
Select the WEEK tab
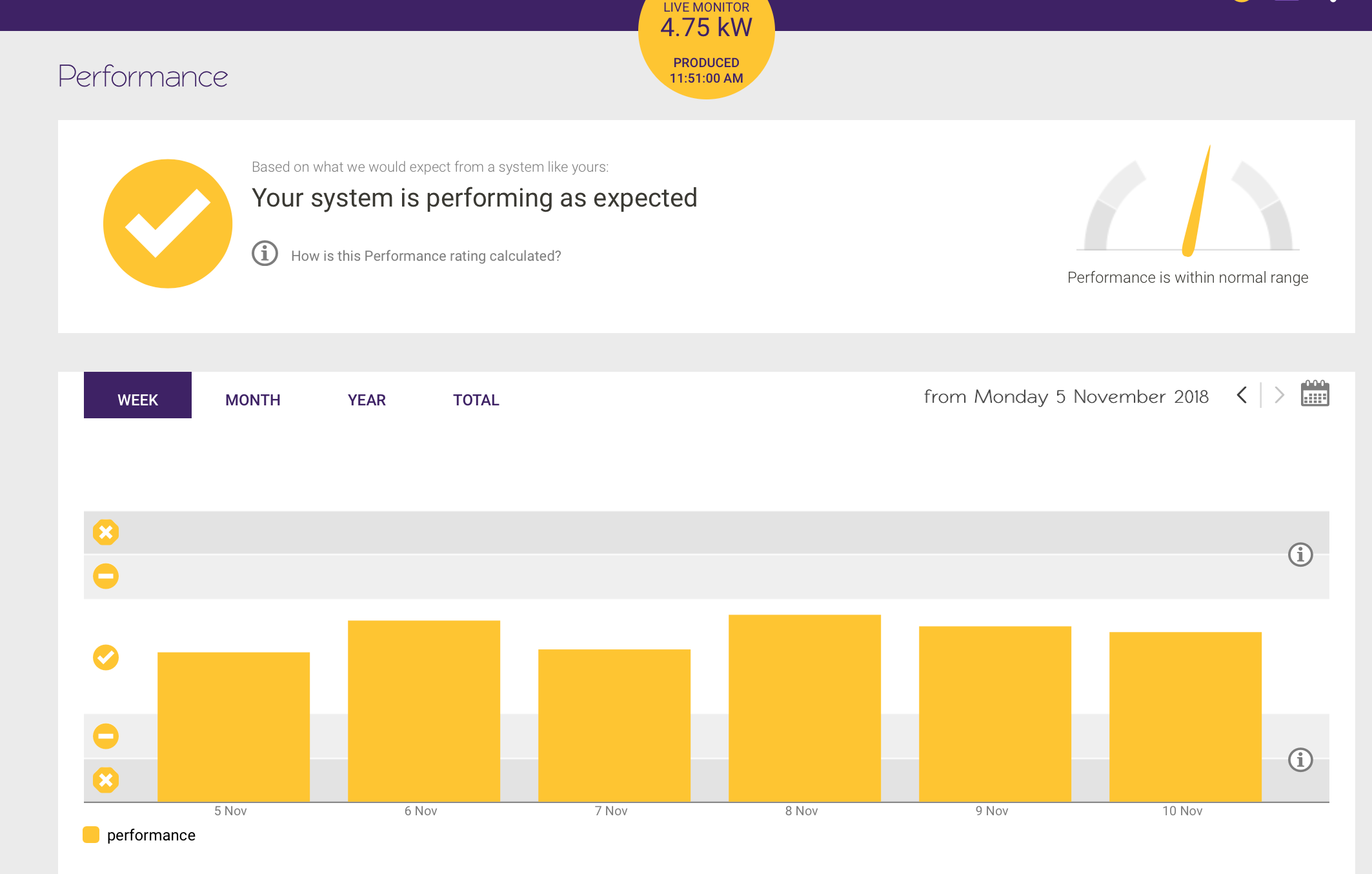tap(137, 395)
